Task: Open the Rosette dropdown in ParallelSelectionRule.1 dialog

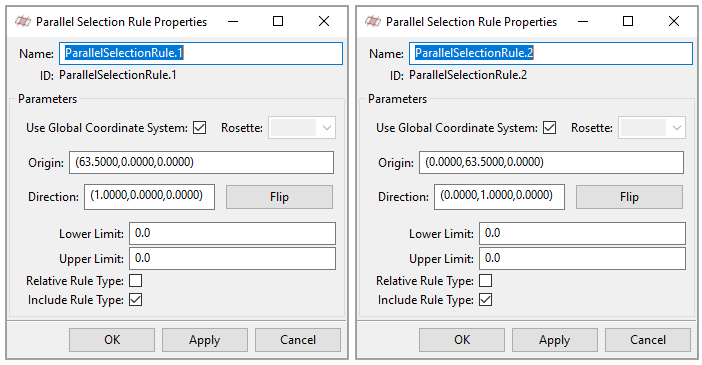Action: coord(302,128)
